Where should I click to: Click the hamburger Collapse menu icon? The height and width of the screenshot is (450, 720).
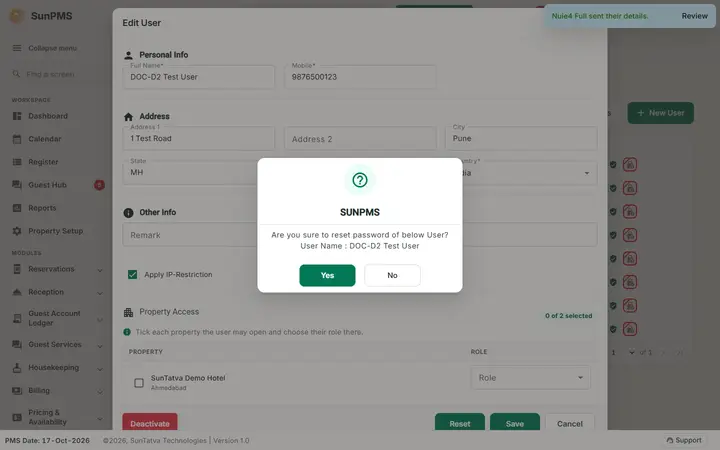tap(17, 48)
